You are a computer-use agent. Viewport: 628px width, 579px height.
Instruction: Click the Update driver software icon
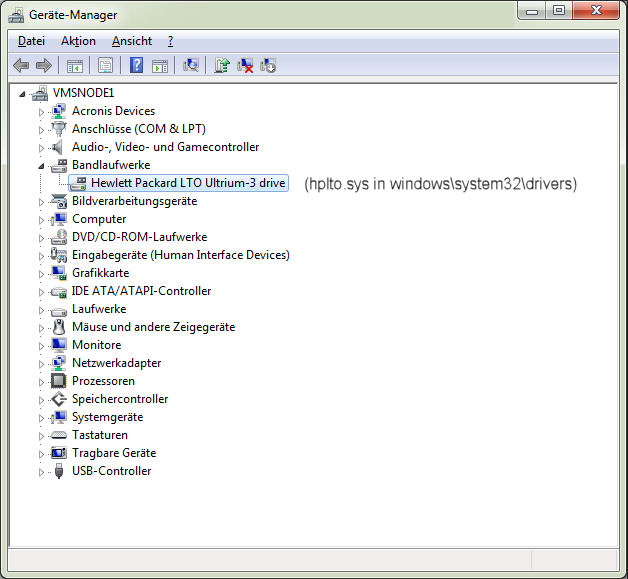click(222, 66)
